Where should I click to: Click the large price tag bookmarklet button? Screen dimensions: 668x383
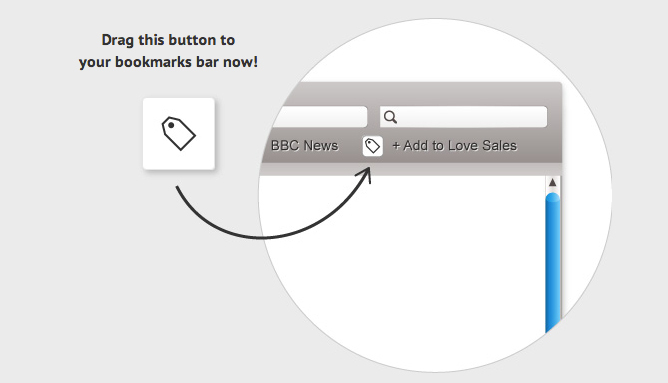(179, 134)
